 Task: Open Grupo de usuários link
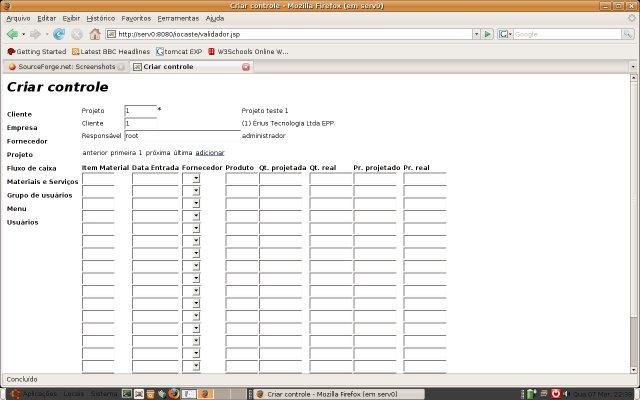39,195
